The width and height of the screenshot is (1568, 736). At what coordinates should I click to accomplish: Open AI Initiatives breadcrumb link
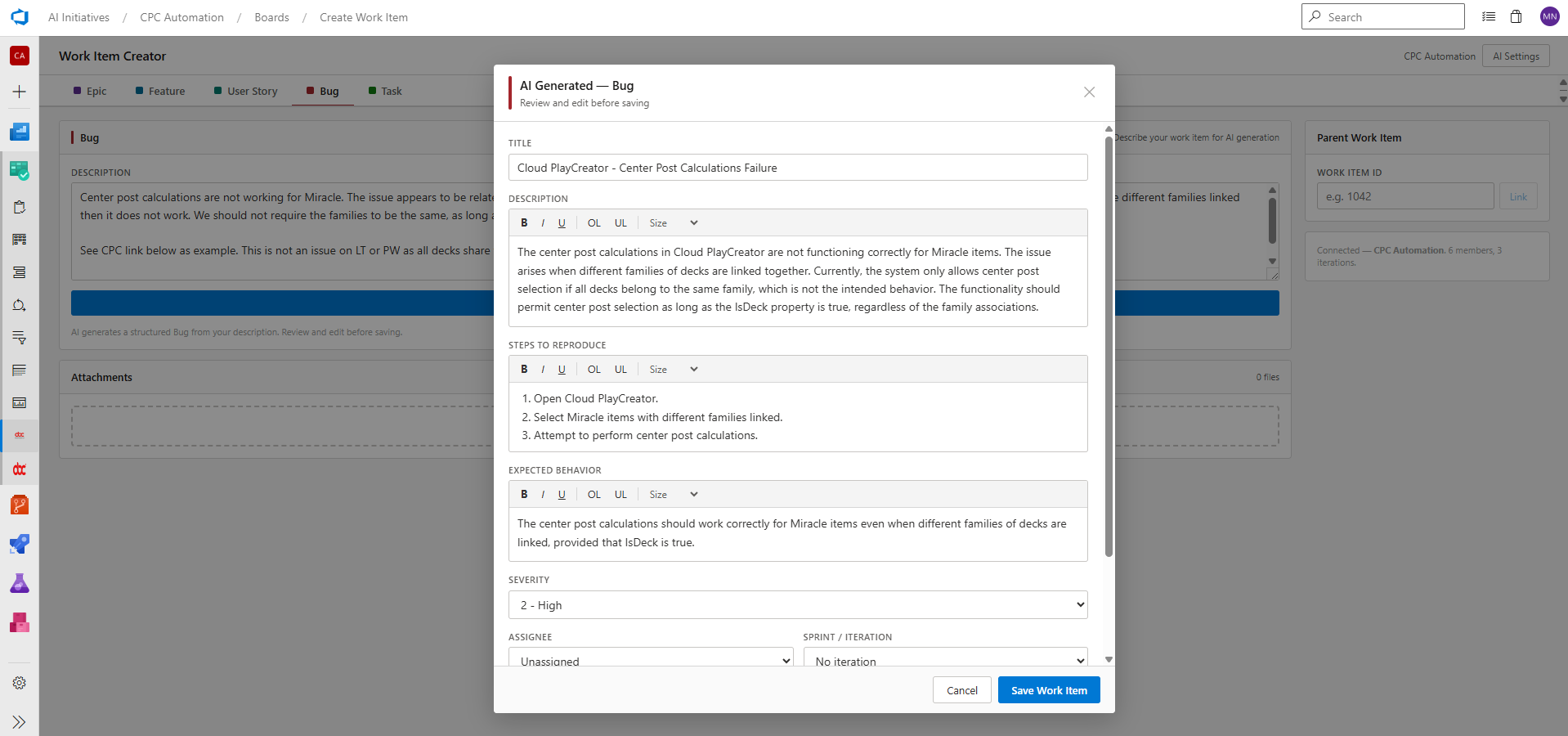point(78,17)
